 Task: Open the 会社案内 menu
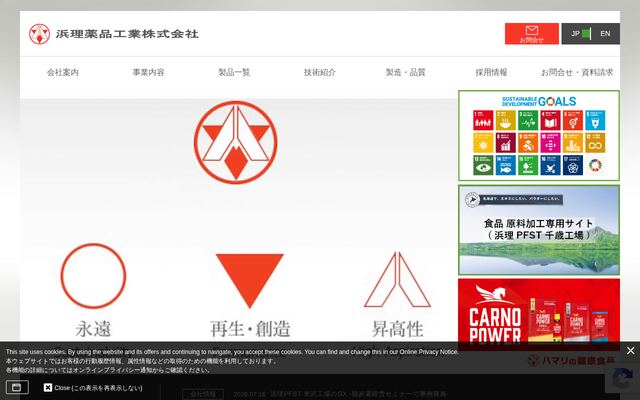62,72
